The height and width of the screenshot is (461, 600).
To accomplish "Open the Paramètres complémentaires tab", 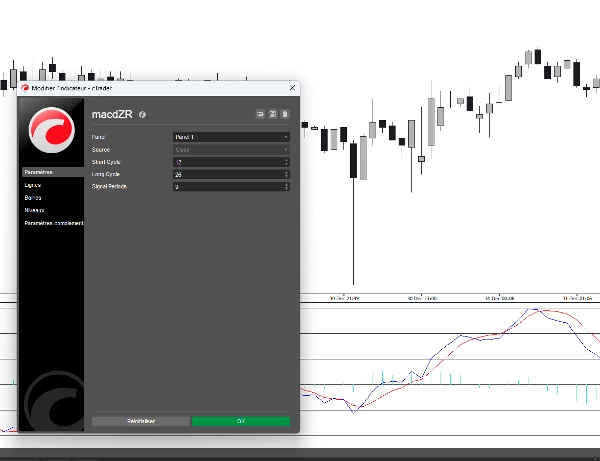I will 53,224.
